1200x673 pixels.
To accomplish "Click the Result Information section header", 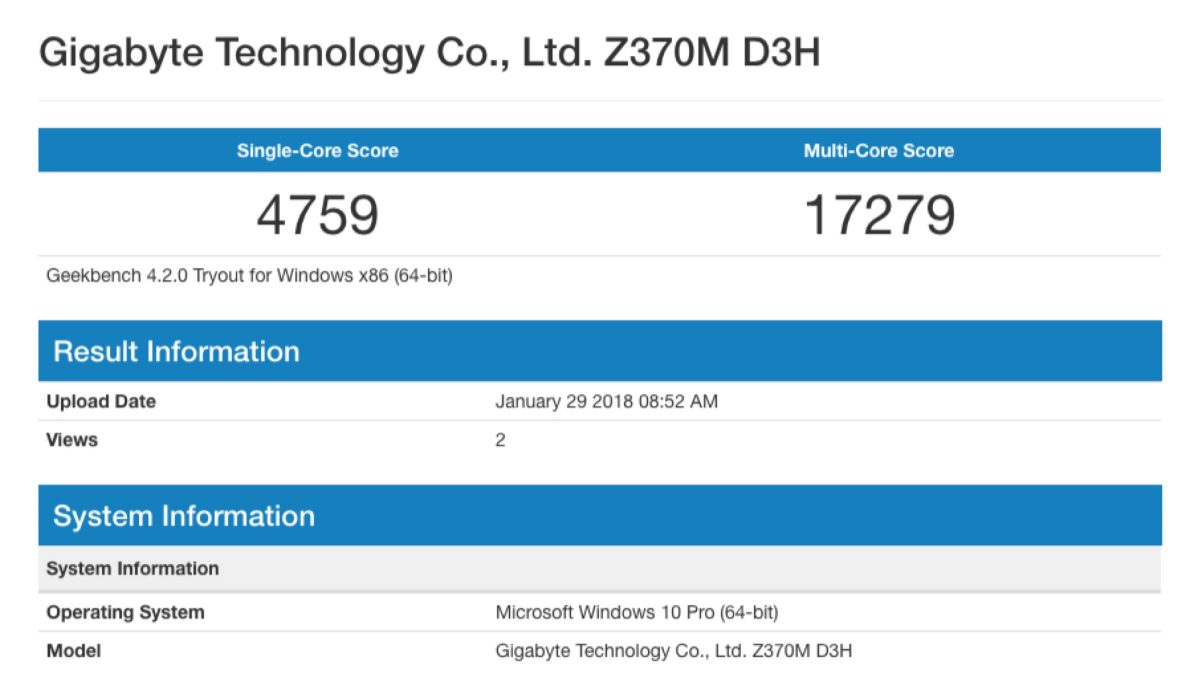I will (176, 351).
